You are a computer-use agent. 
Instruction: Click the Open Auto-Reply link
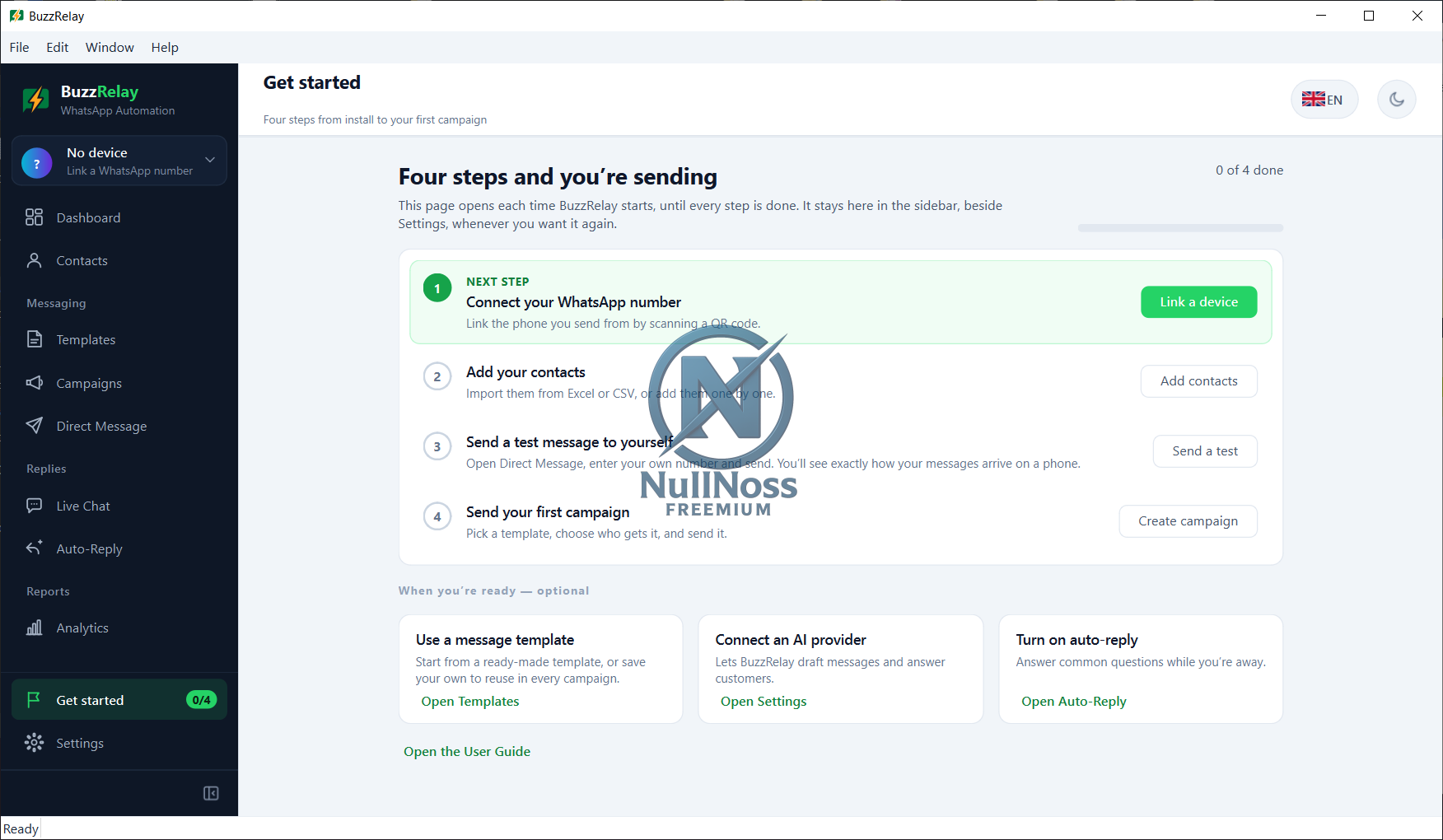coord(1074,702)
